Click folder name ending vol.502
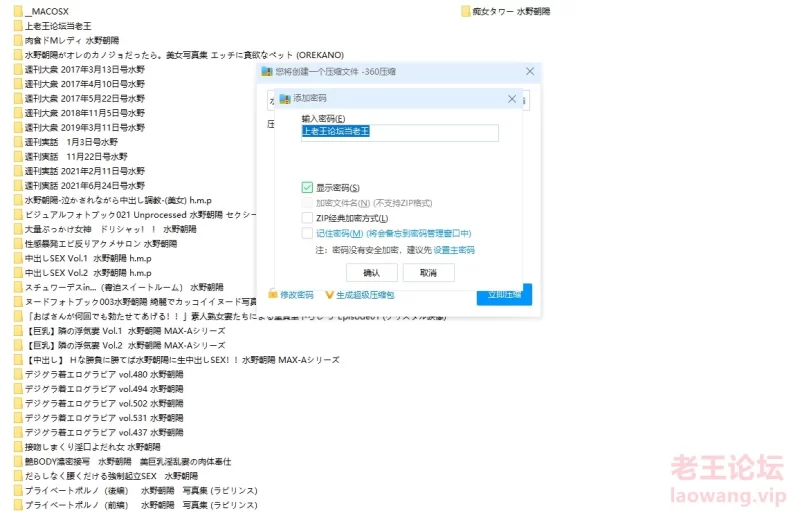Image resolution: width=800 pixels, height=513 pixels. [104, 403]
